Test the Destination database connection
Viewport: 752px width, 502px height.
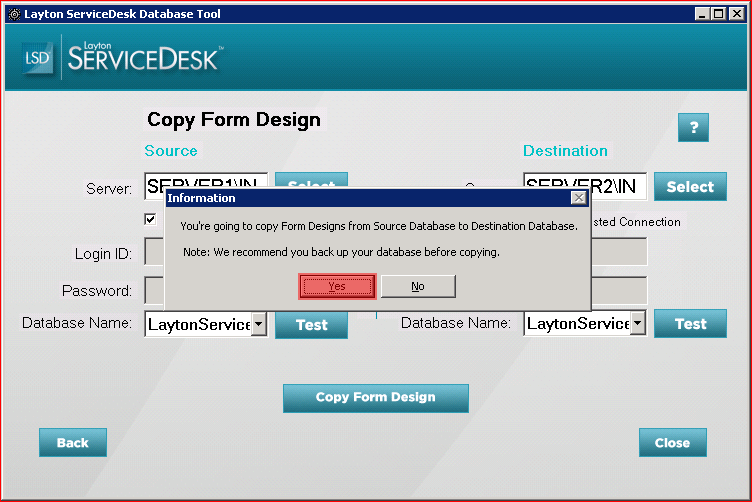pyautogui.click(x=690, y=324)
